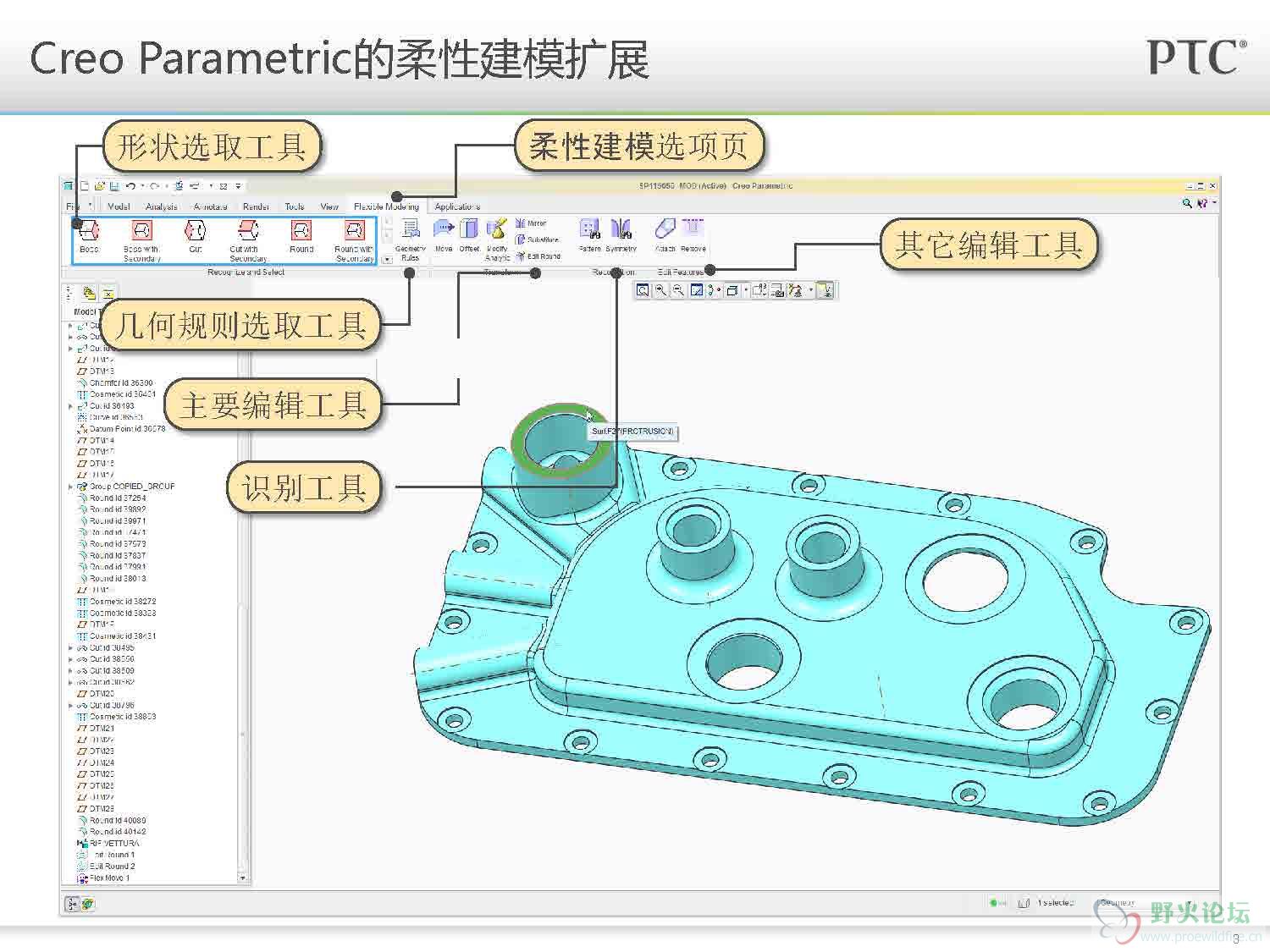The width and height of the screenshot is (1270, 952).
Task: Open the Model ribbon tab
Action: click(x=119, y=206)
